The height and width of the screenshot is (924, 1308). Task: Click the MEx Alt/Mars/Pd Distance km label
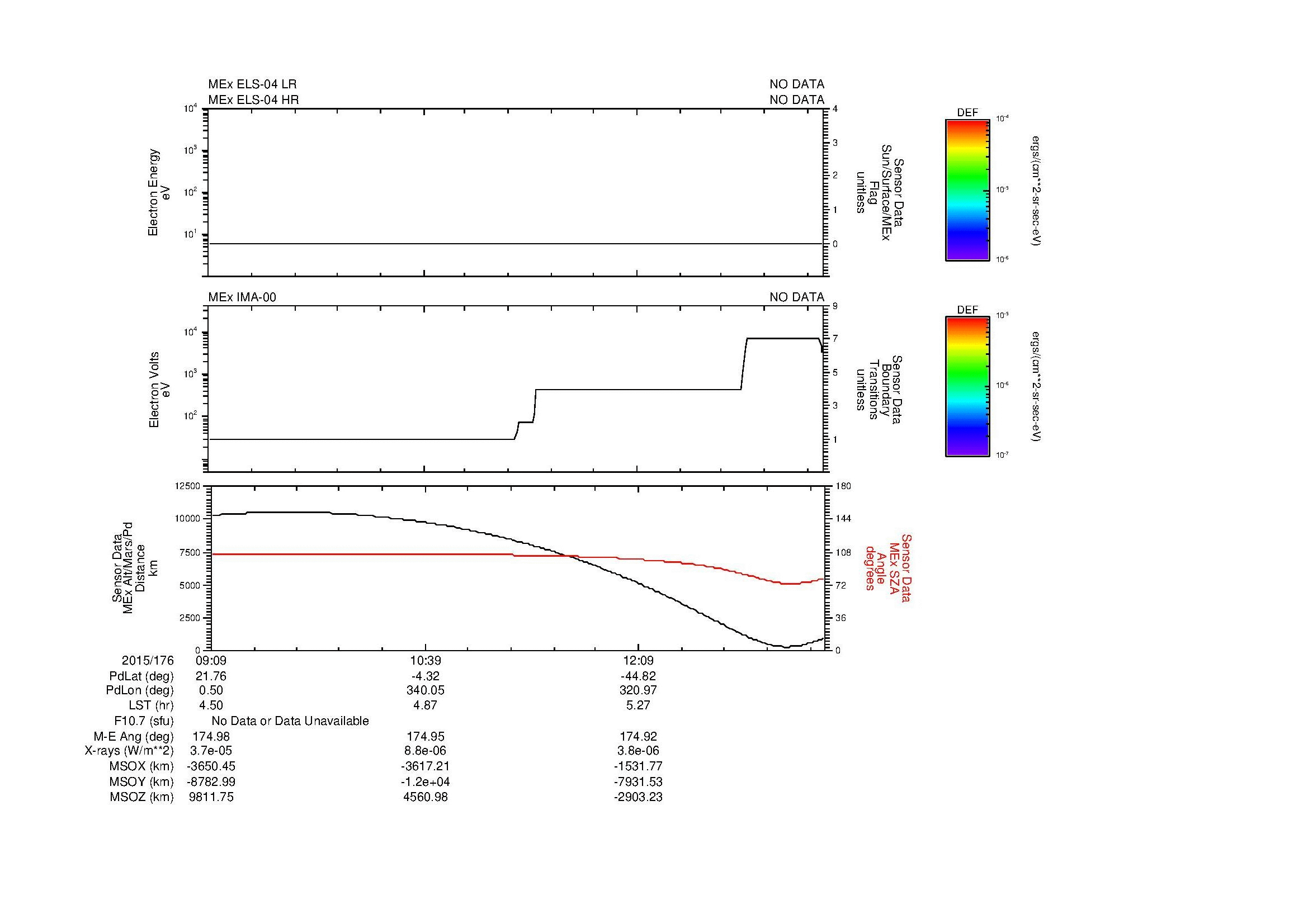[134, 567]
